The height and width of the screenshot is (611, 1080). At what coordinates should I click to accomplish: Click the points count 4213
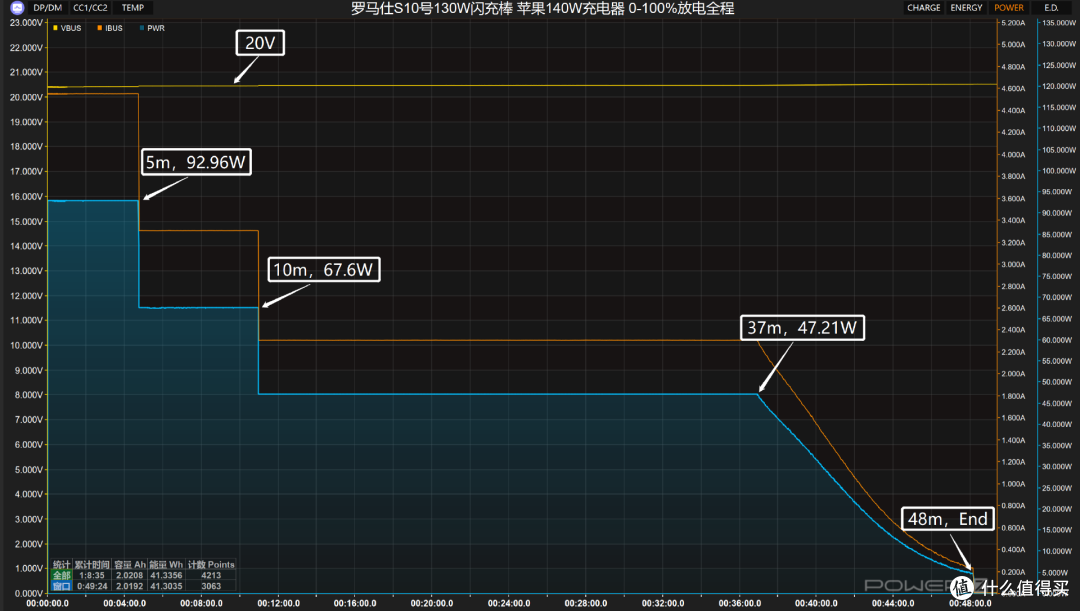tap(211, 575)
